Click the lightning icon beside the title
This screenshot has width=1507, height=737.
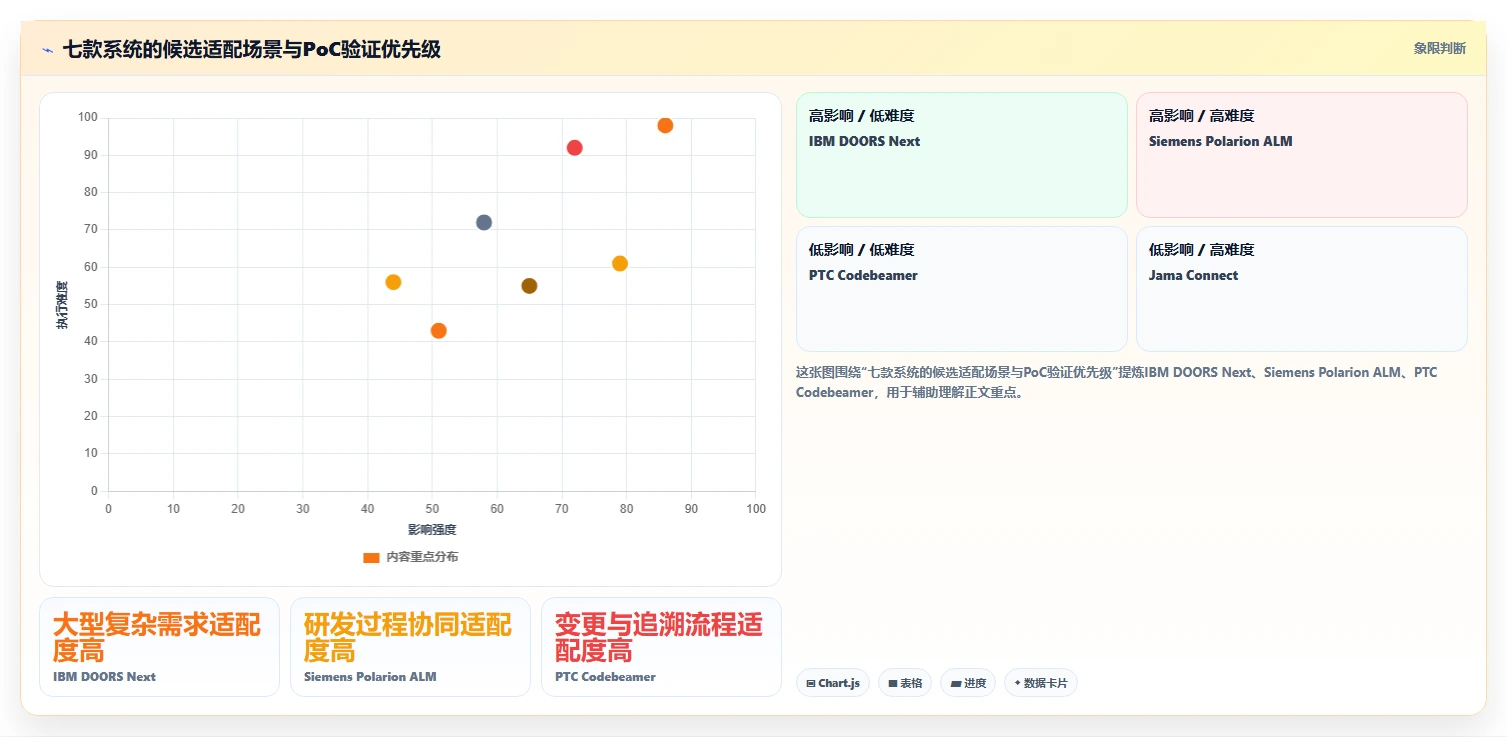click(x=47, y=50)
